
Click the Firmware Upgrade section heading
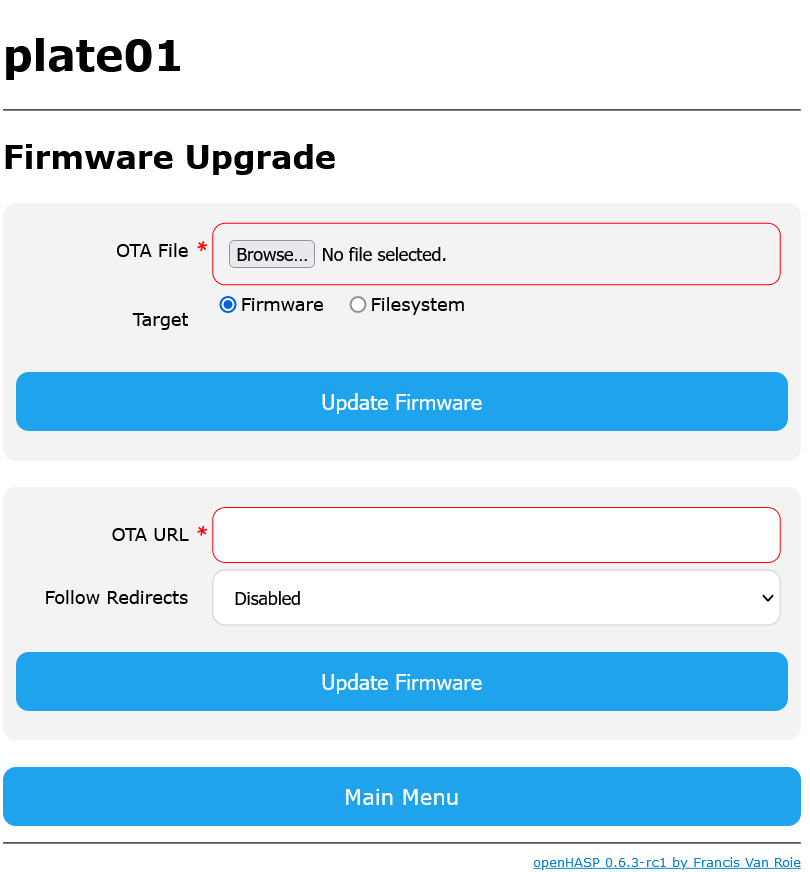click(170, 158)
